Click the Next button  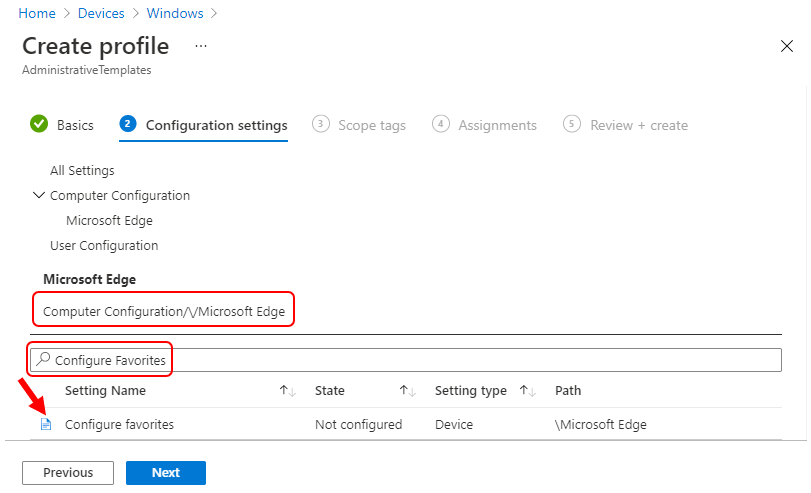click(x=166, y=473)
